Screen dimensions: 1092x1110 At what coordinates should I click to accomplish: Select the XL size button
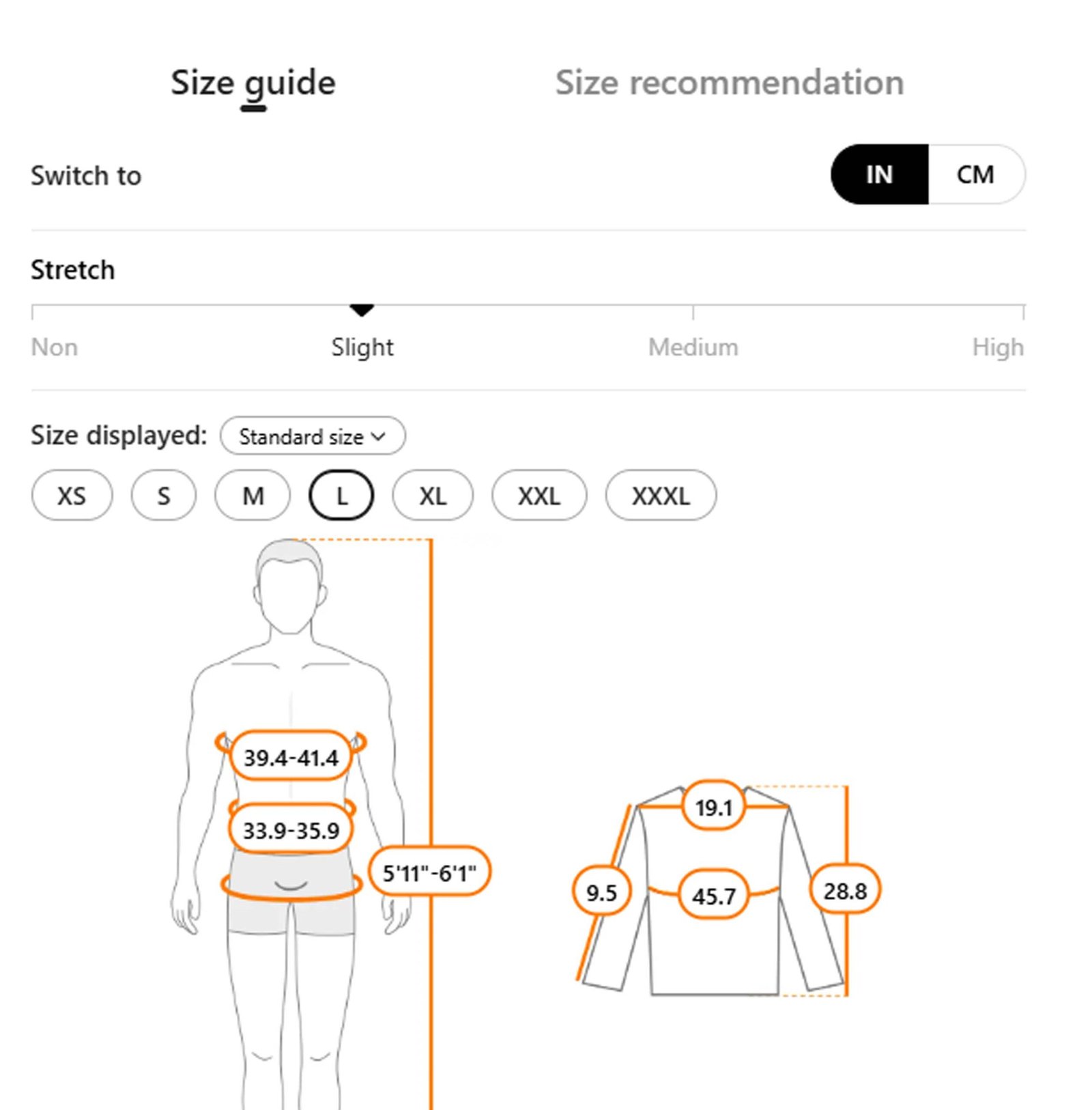[x=433, y=496]
